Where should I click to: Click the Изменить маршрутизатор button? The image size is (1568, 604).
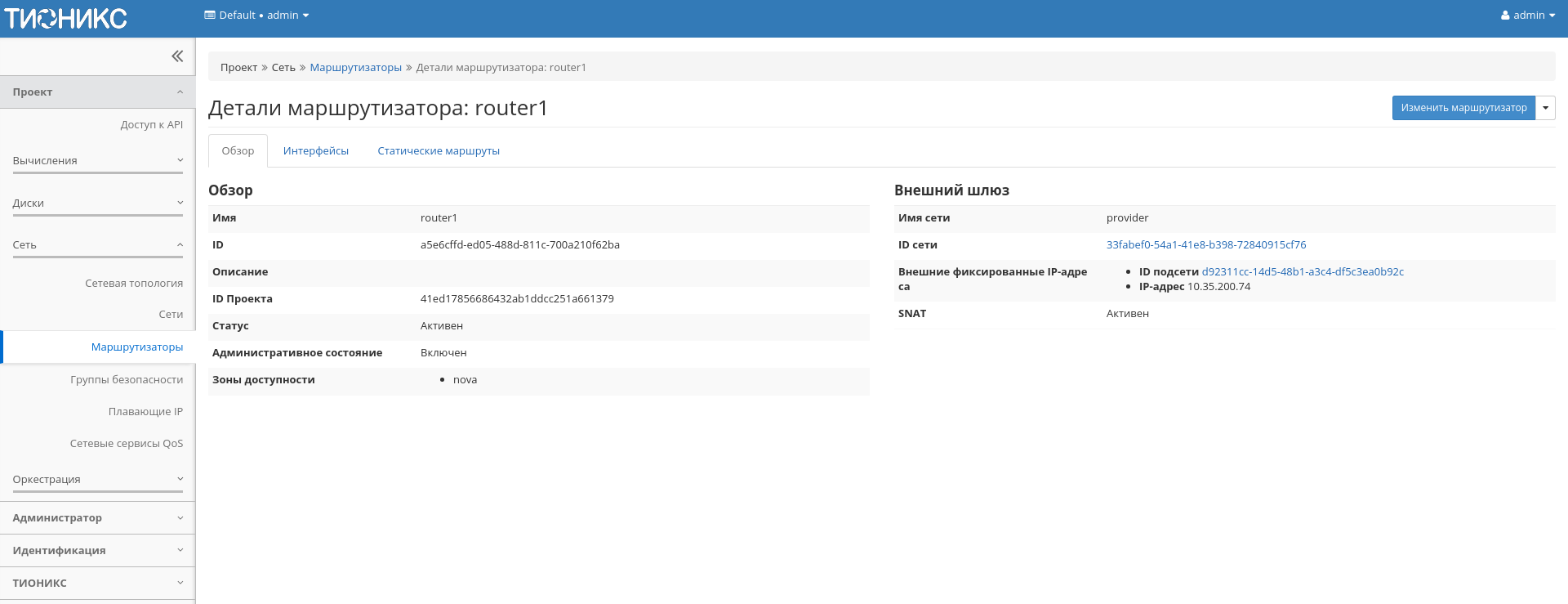(1463, 108)
